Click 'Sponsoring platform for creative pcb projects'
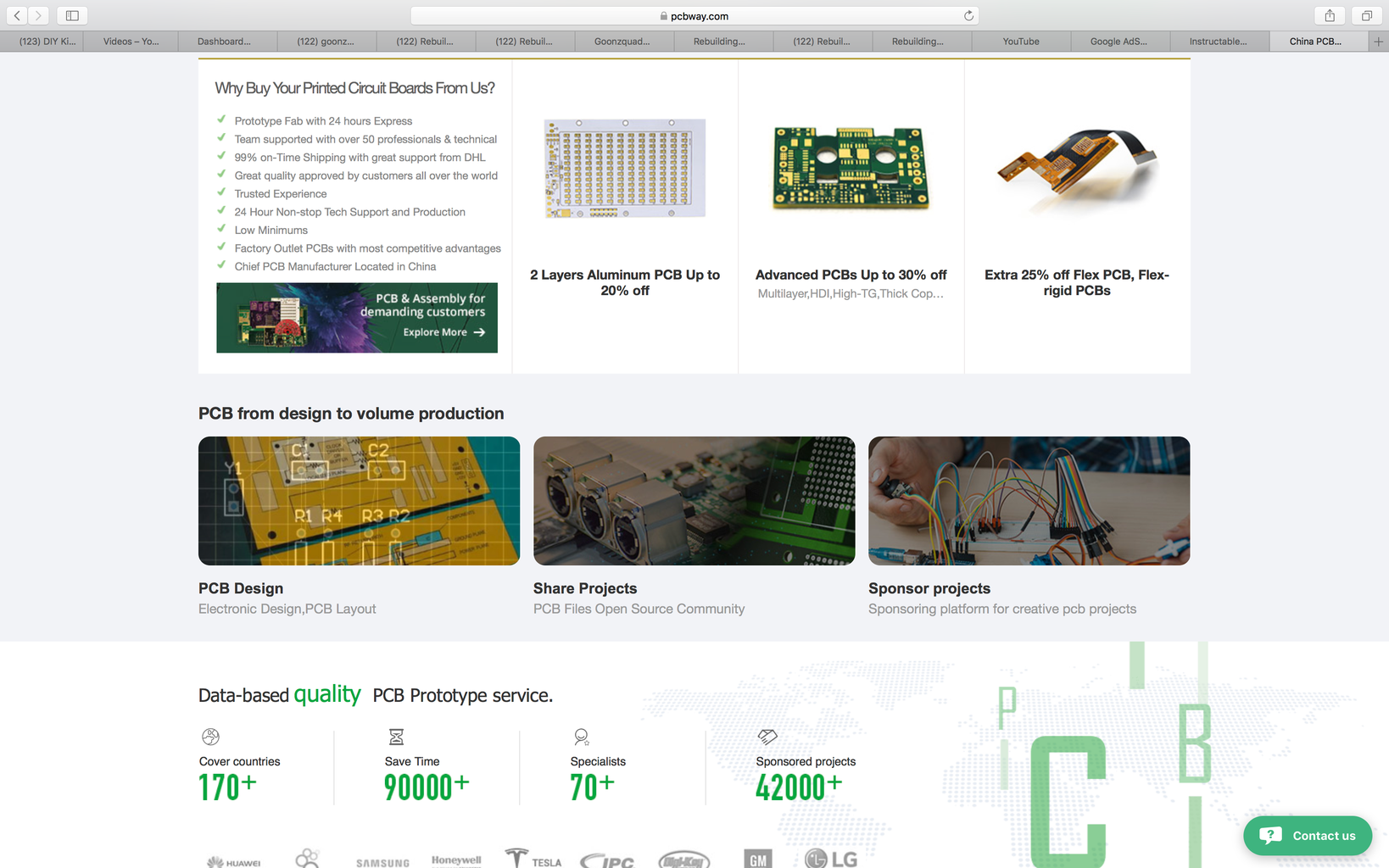 point(1002,609)
